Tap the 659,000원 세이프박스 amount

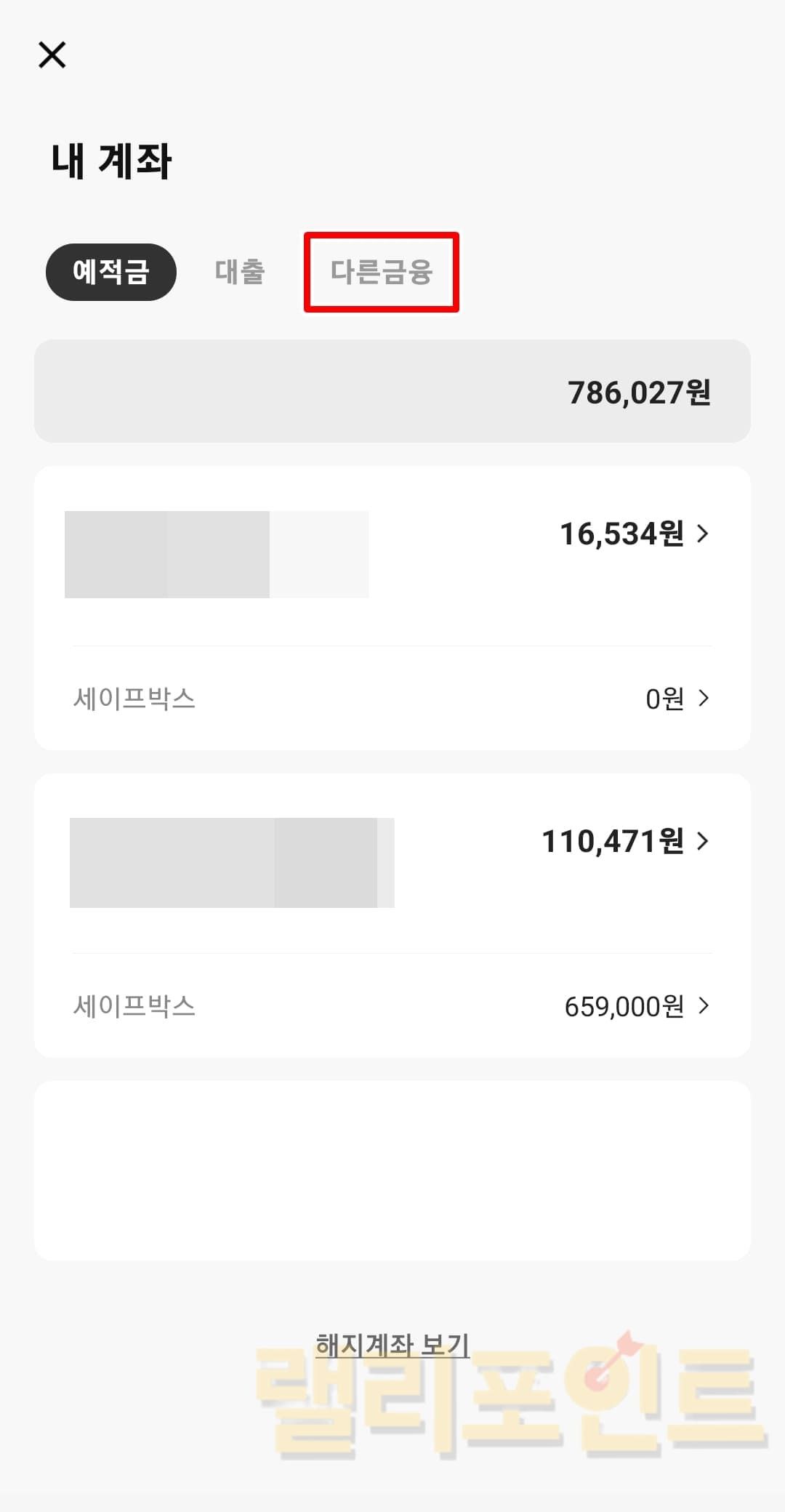pos(624,1007)
